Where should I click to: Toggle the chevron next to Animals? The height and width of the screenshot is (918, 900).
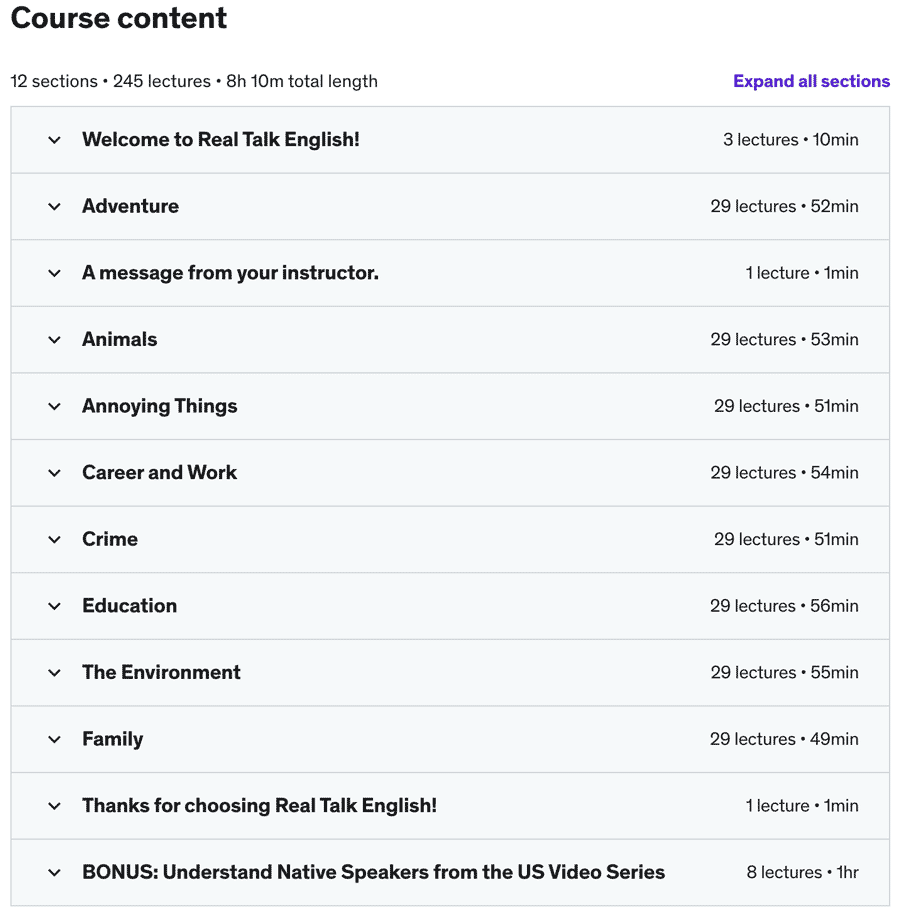point(55,340)
